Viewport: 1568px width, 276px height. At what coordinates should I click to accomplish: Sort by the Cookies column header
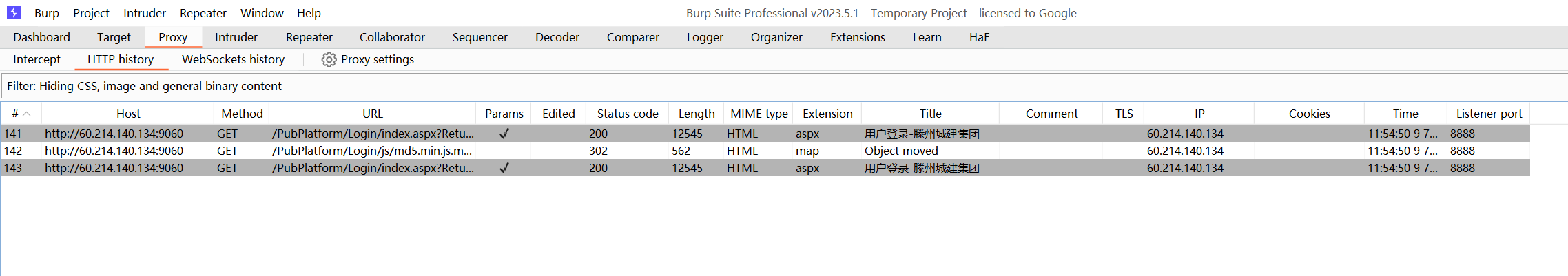click(1310, 114)
